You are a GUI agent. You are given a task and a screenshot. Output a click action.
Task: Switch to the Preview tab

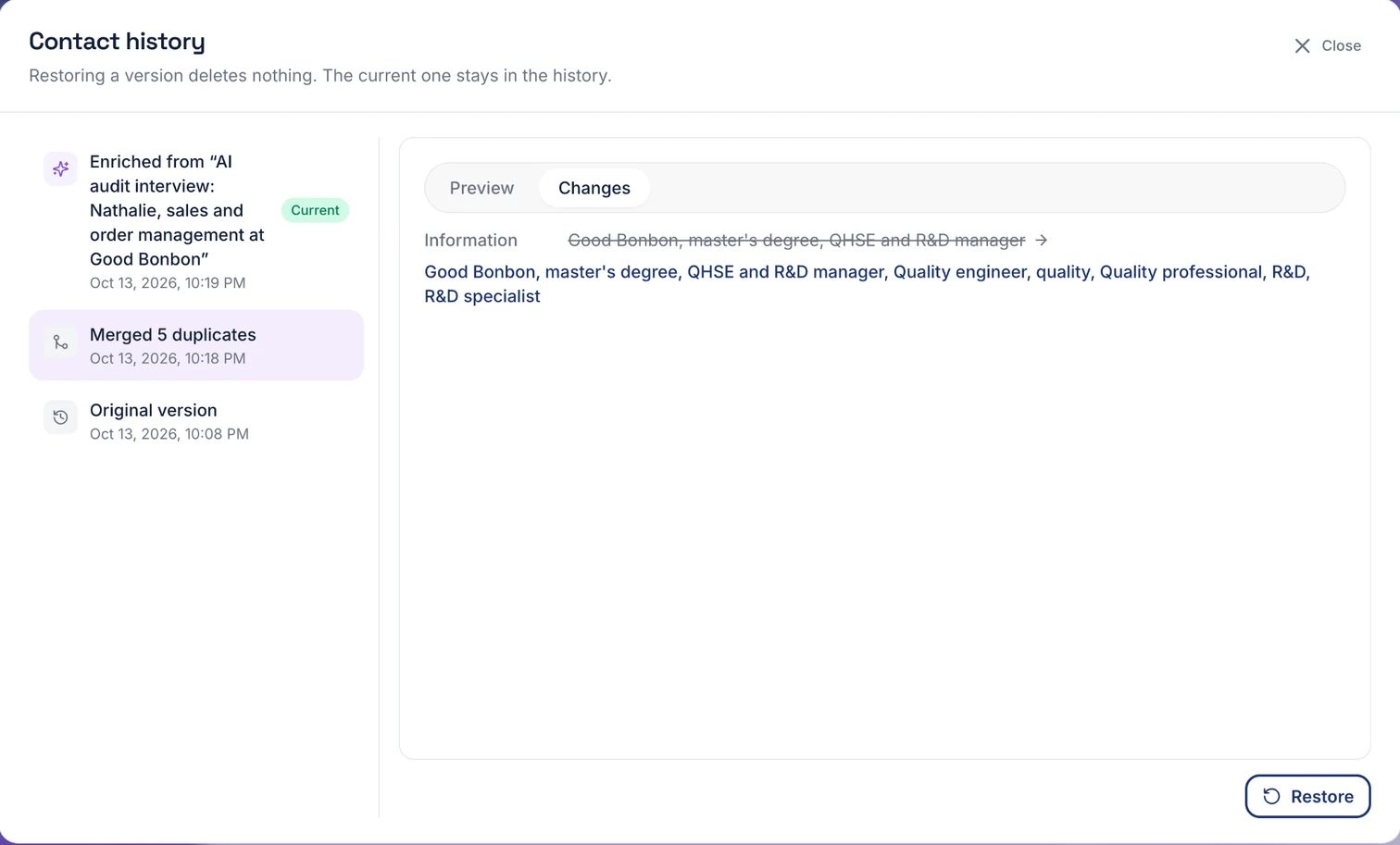click(481, 188)
